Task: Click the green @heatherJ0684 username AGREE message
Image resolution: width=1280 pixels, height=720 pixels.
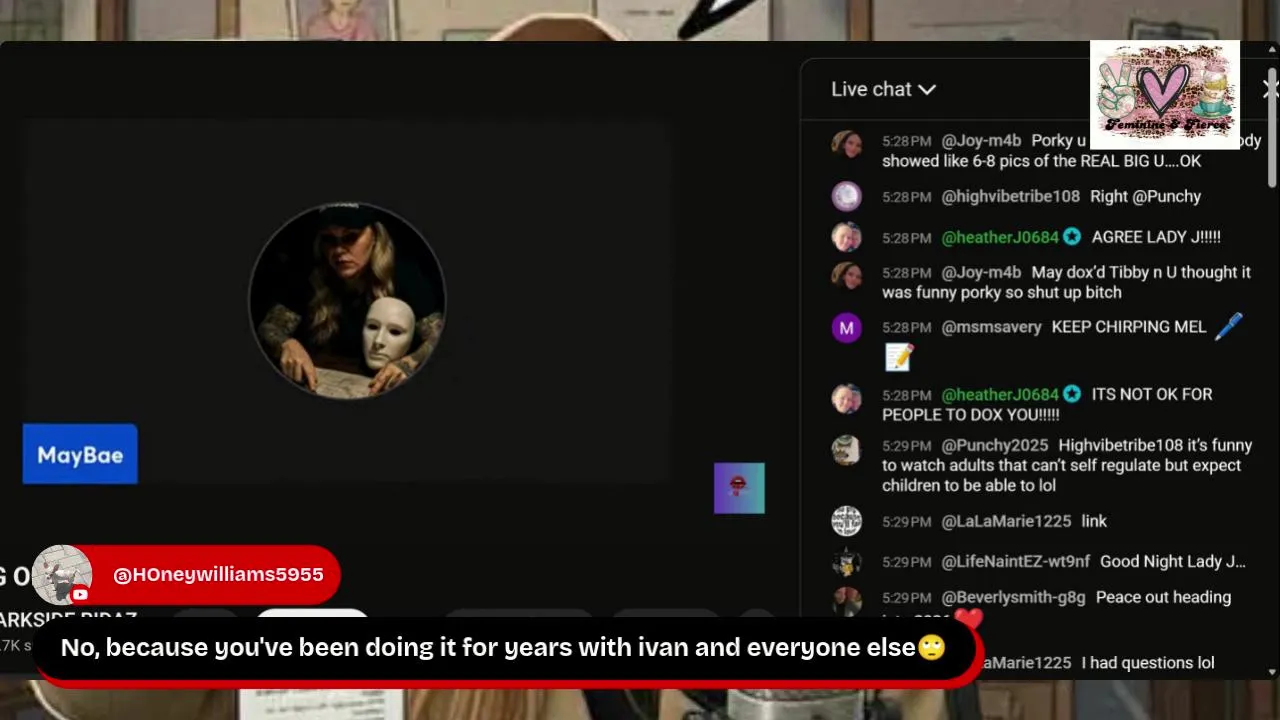Action: click(1000, 237)
